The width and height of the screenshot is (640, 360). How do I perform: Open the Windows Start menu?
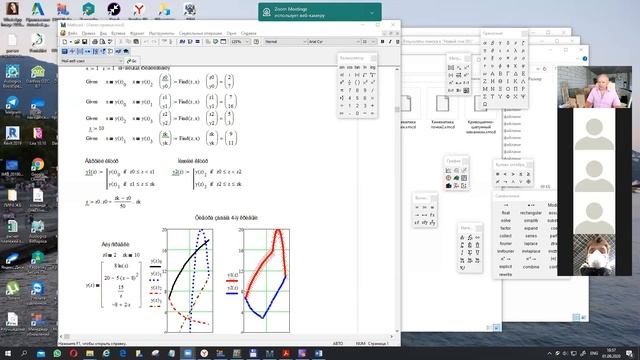point(8,353)
